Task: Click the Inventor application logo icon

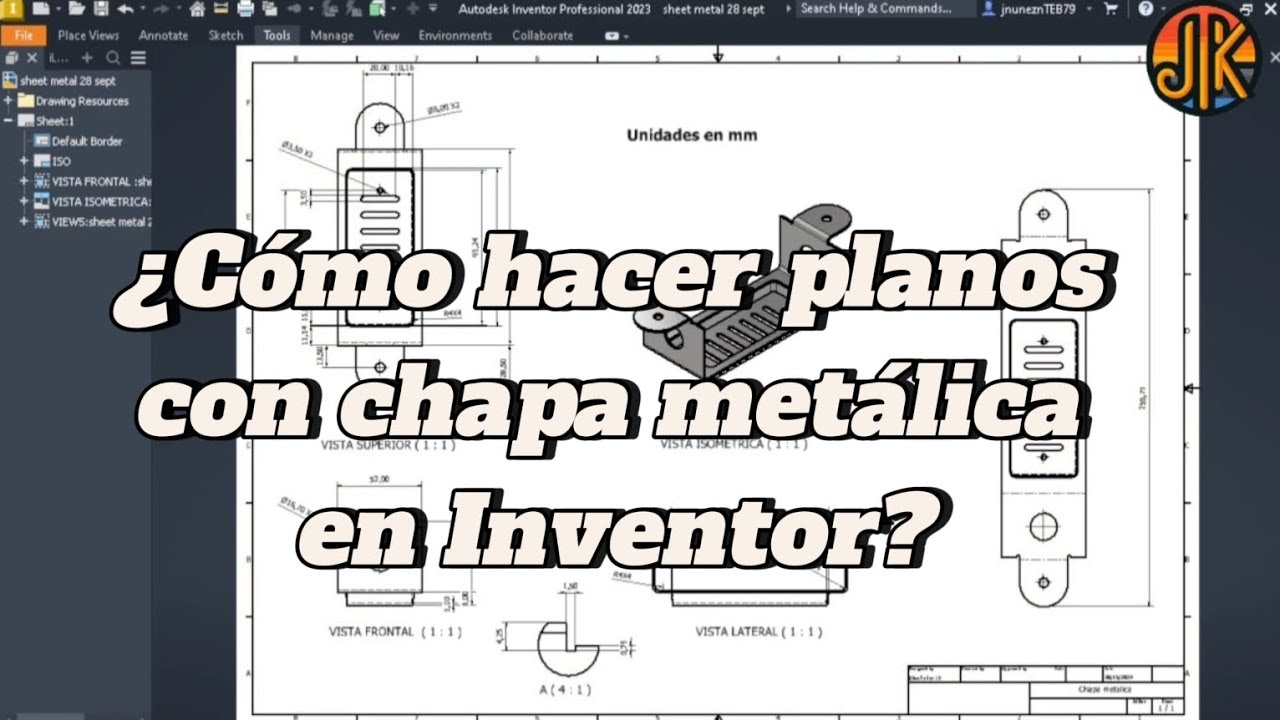Action: [10, 9]
